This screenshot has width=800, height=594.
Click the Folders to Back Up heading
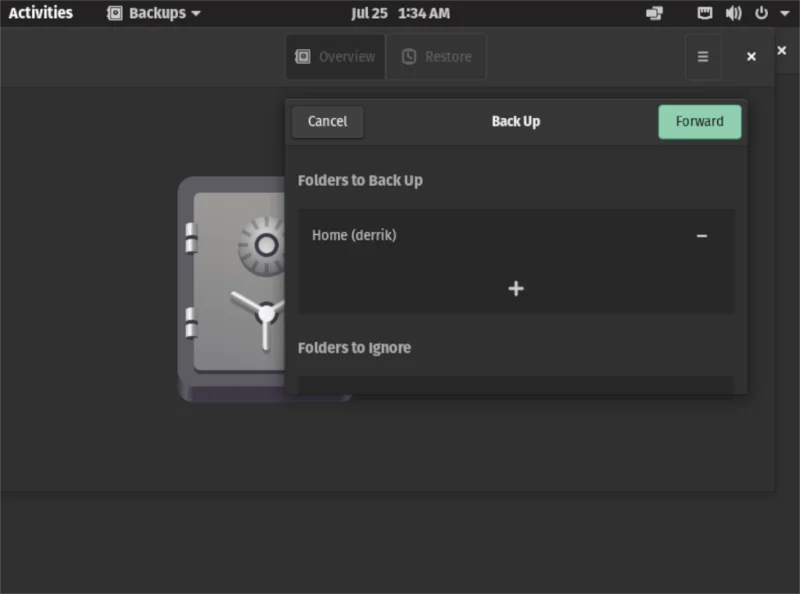pos(360,180)
